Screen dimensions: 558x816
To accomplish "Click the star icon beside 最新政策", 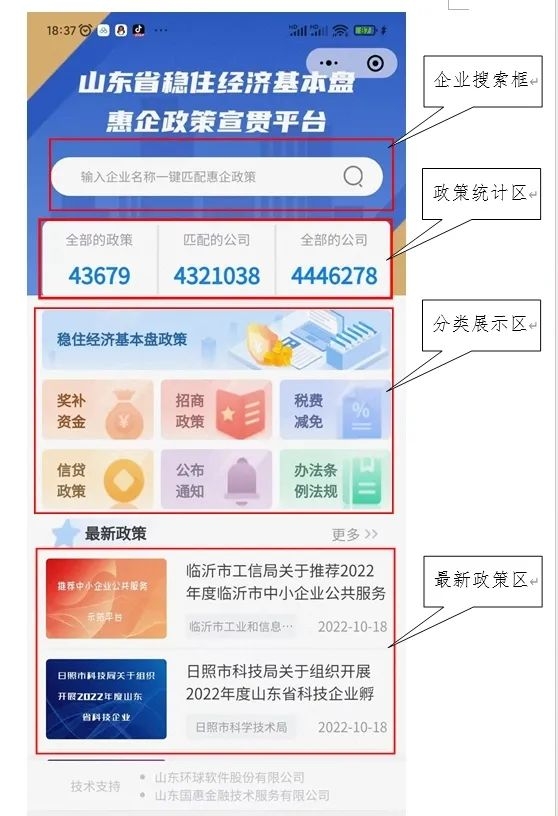I will point(65,533).
